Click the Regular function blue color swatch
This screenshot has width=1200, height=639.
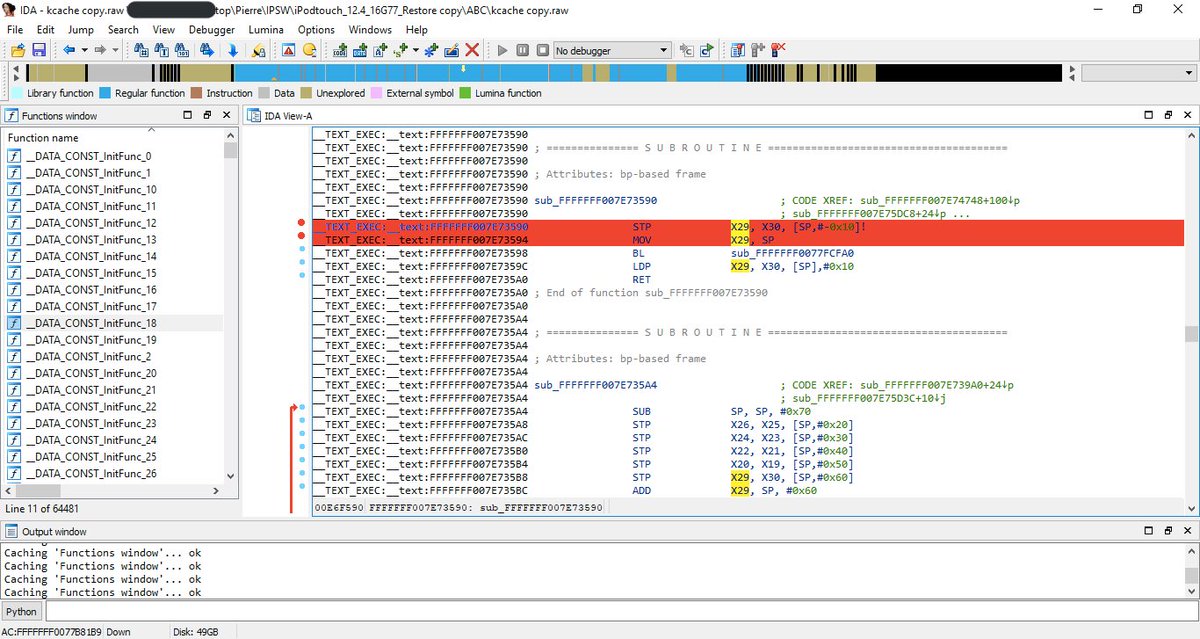(105, 94)
